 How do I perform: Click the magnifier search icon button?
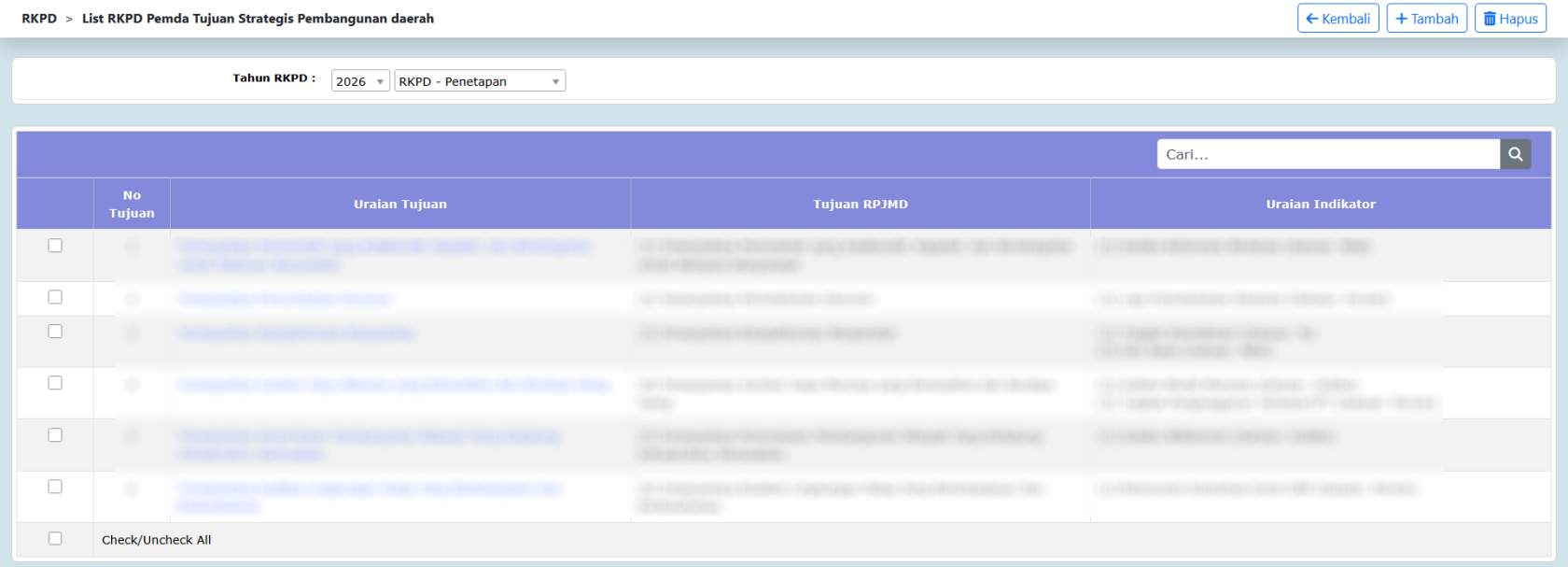pyautogui.click(x=1515, y=154)
